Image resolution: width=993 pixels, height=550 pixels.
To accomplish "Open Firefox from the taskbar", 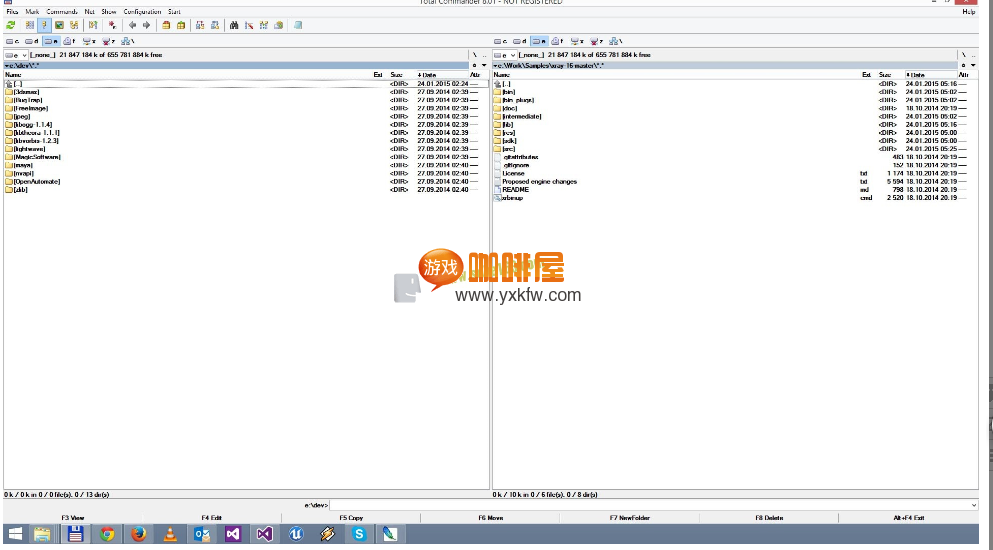I will point(139,534).
